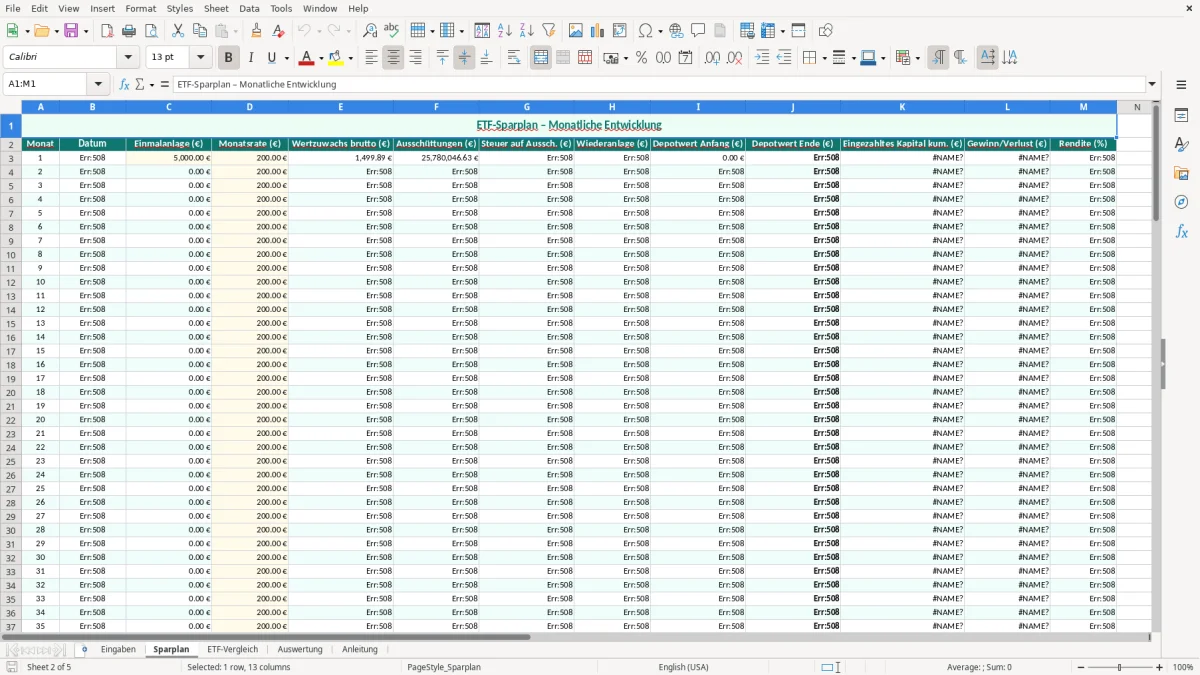This screenshot has height=675, width=1200.
Task: Adjust the zoom slider handle
Action: (x=1120, y=667)
